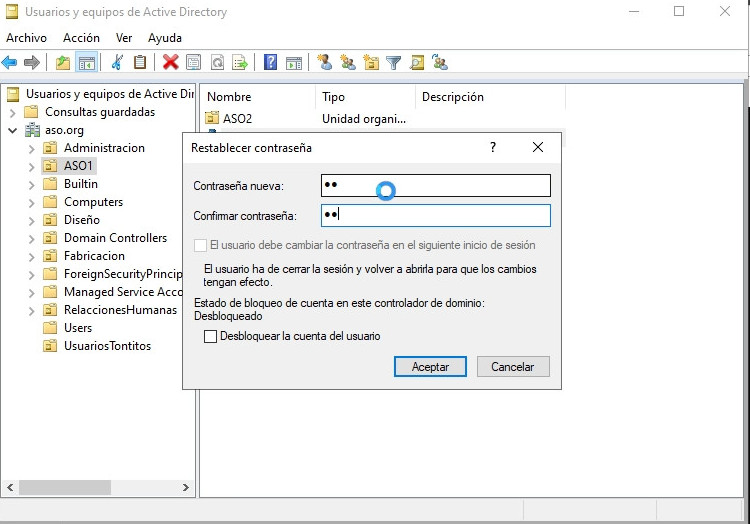Click the Aceptar button
Viewport: 750px width, 524px height.
430,367
